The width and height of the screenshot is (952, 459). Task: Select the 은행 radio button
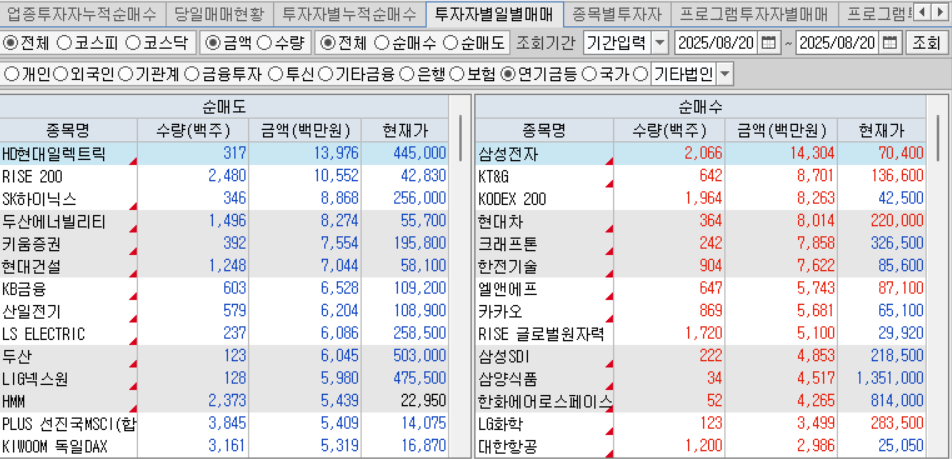pos(407,75)
